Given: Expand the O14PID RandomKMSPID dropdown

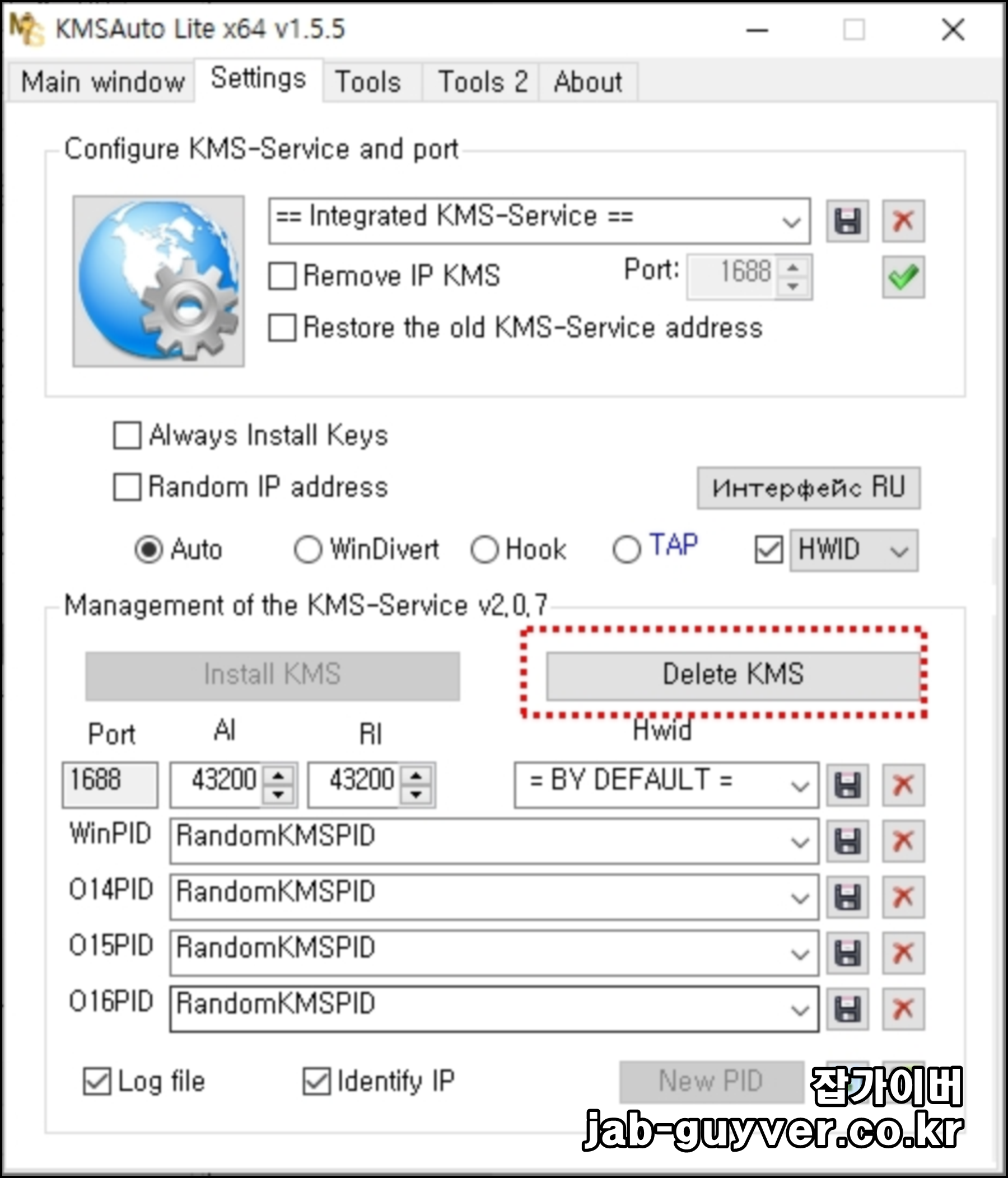Looking at the screenshot, I should 800,897.
